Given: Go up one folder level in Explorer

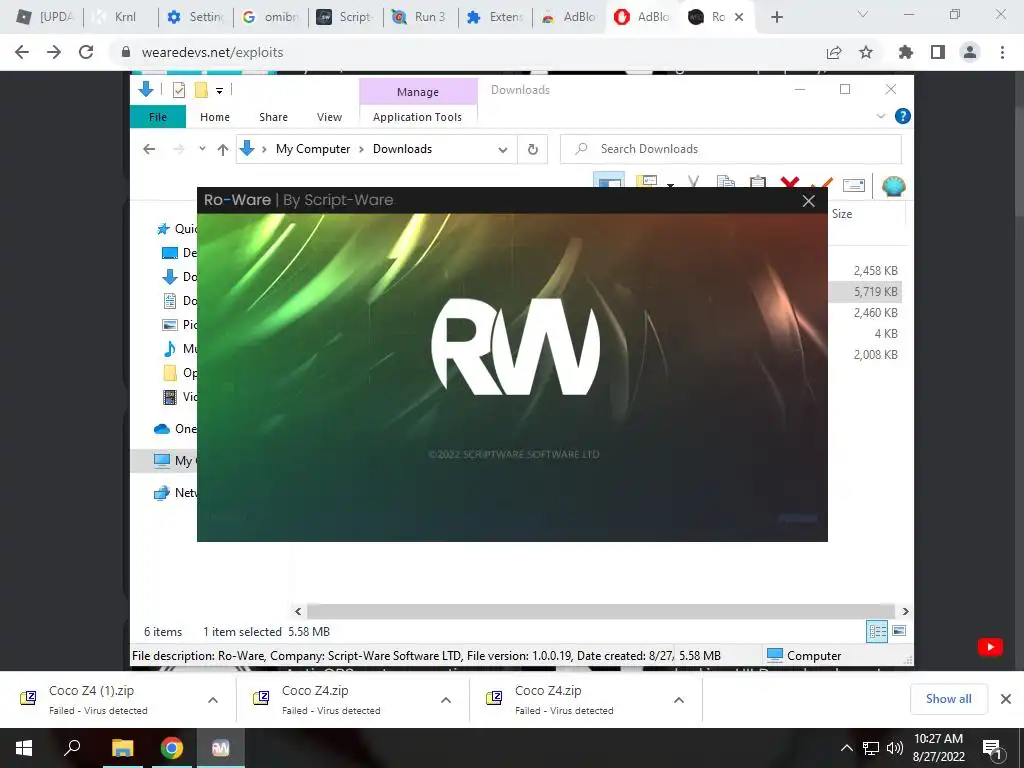Looking at the screenshot, I should [223, 150].
